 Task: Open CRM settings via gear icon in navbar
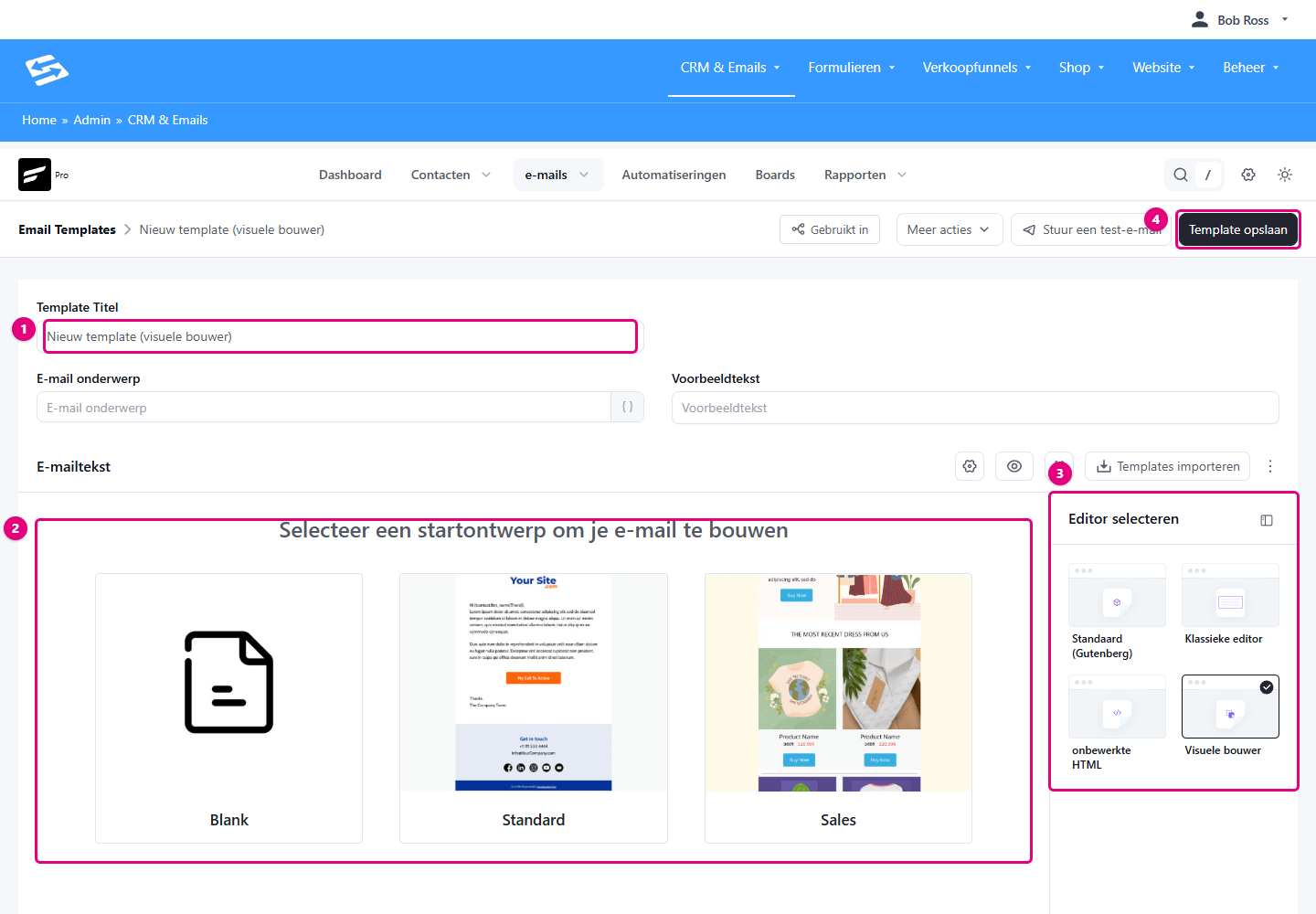pyautogui.click(x=1248, y=175)
